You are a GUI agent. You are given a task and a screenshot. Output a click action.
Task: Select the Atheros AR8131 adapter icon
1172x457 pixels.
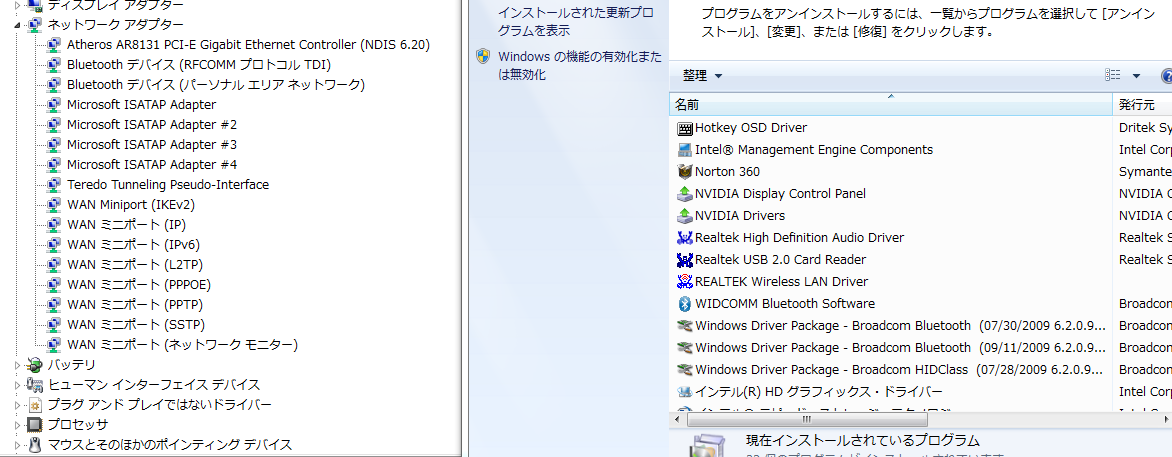pyautogui.click(x=54, y=45)
